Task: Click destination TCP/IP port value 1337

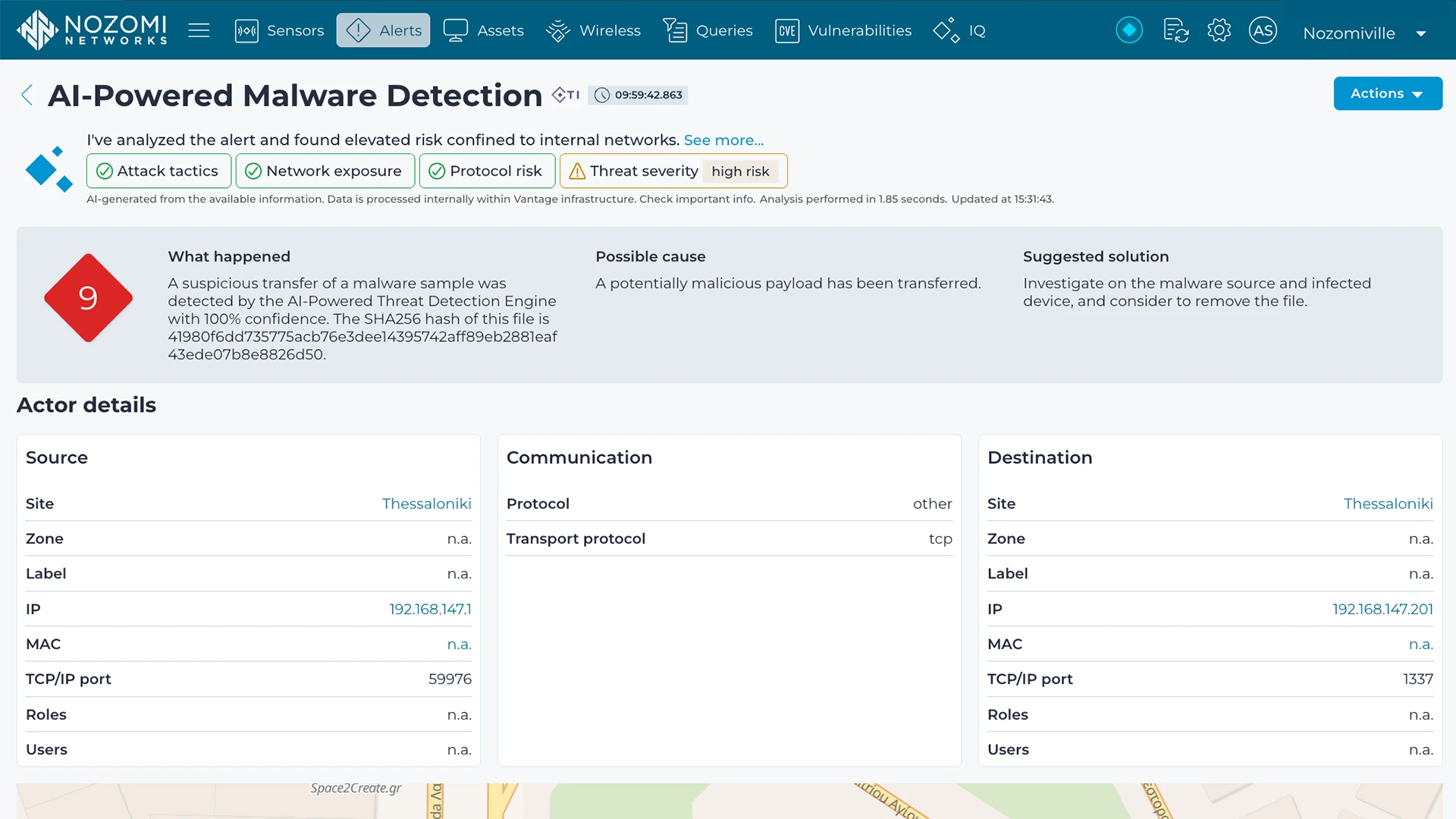Action: (x=1417, y=679)
